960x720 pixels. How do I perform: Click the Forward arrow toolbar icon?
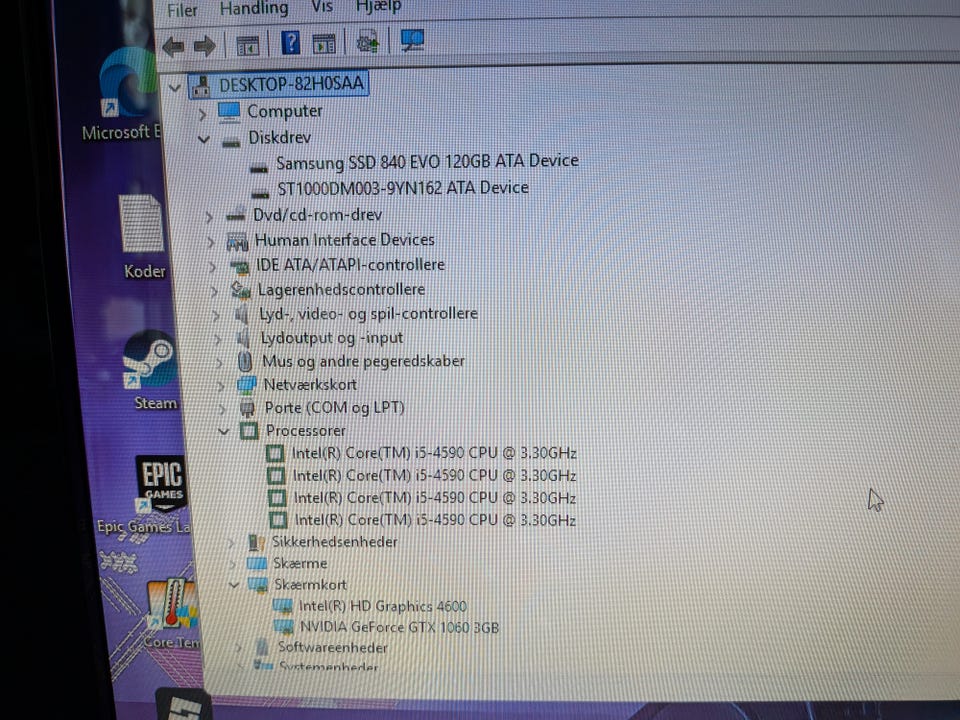click(204, 46)
